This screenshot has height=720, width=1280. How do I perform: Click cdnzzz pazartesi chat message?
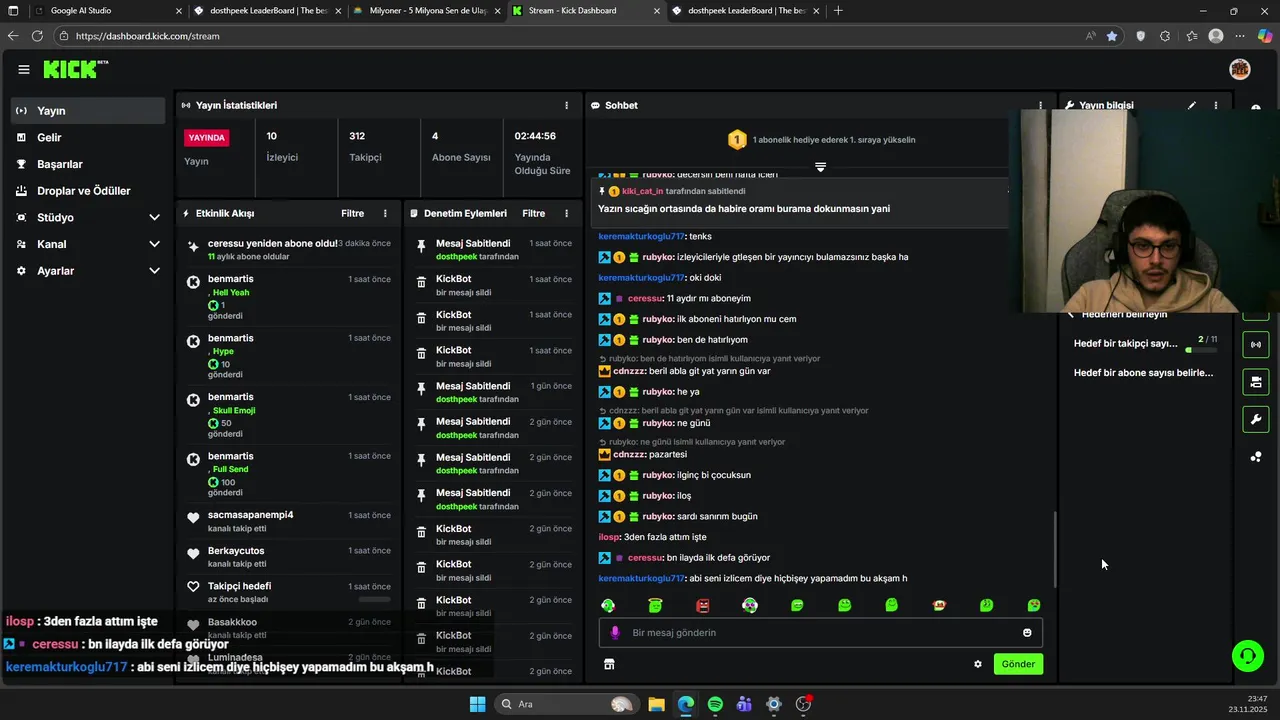click(643, 454)
